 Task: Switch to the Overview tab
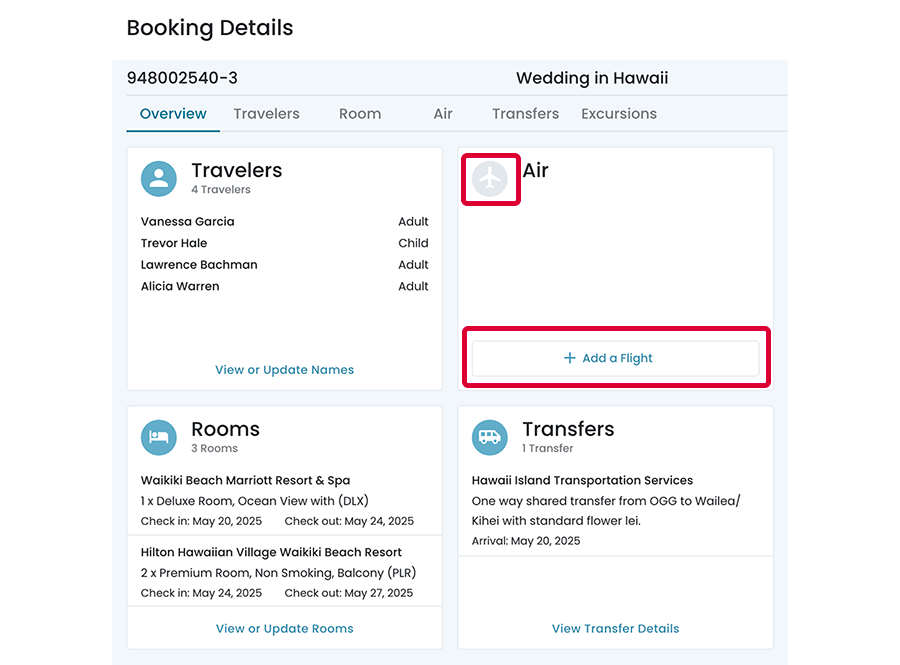173,114
